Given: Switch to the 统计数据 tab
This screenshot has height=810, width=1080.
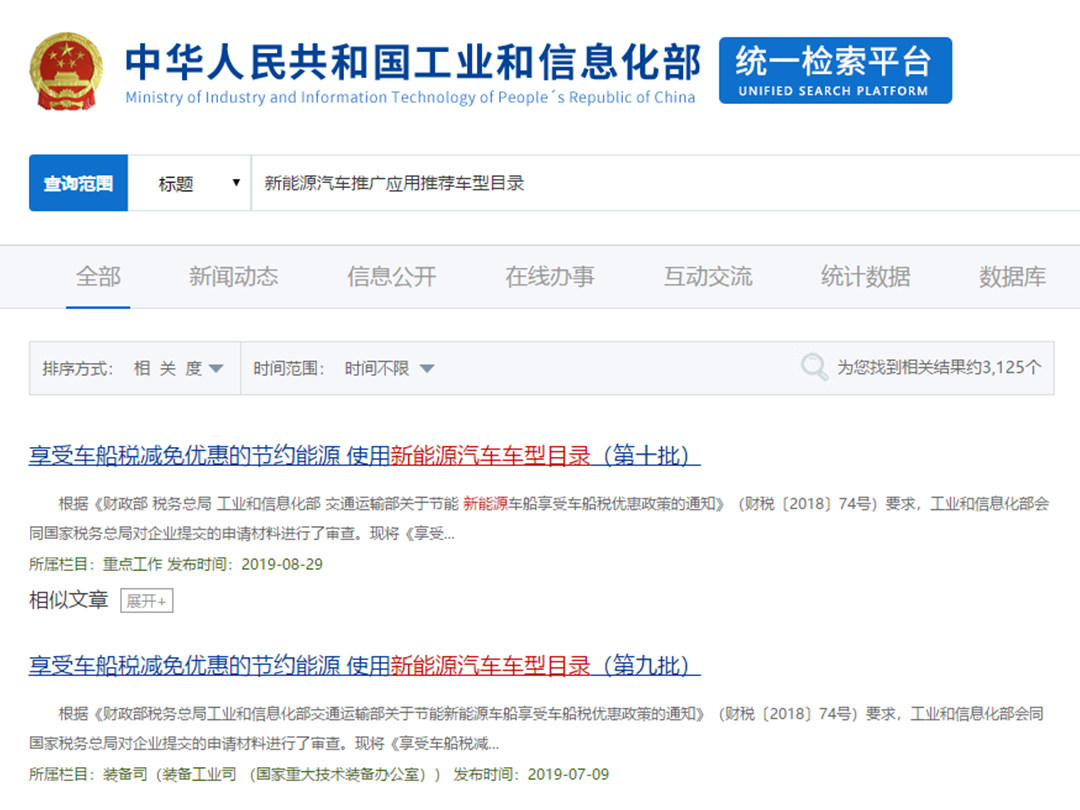Looking at the screenshot, I should coord(865,277).
